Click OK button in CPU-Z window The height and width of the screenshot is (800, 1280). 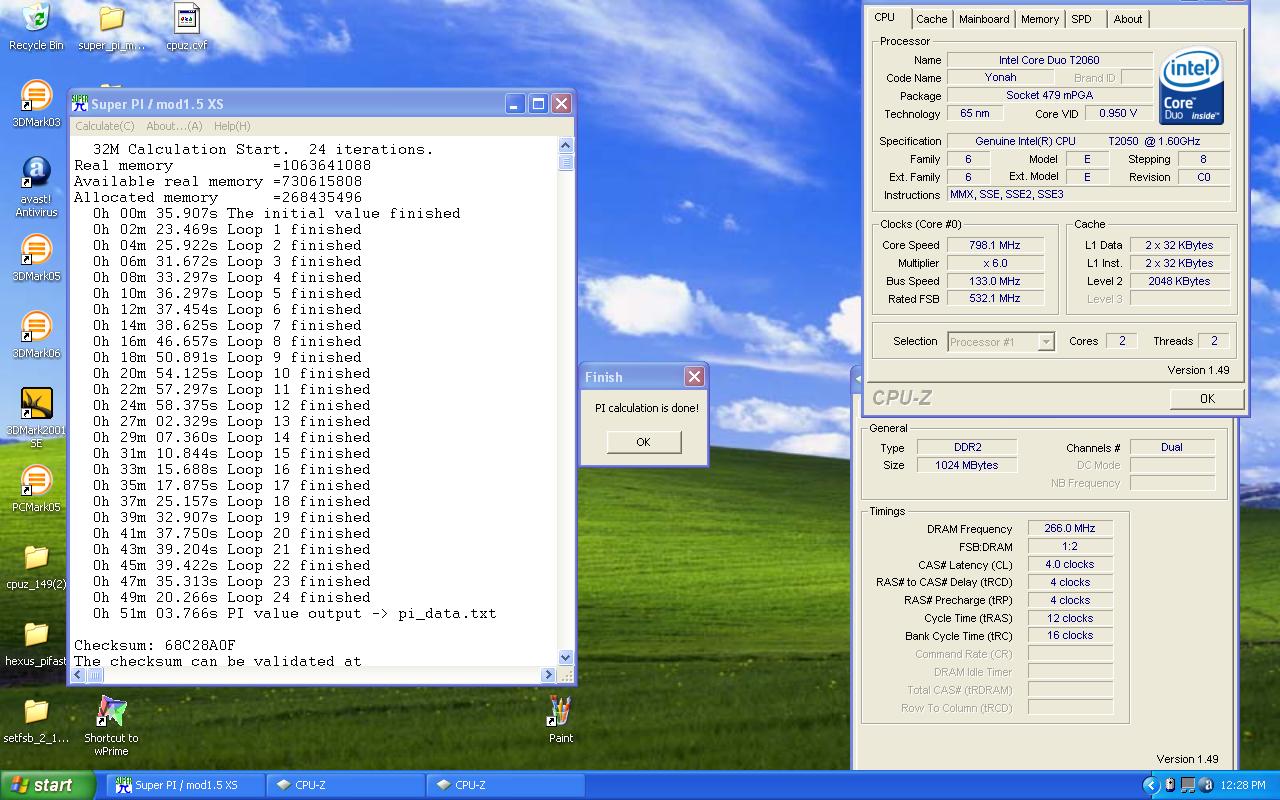1207,398
